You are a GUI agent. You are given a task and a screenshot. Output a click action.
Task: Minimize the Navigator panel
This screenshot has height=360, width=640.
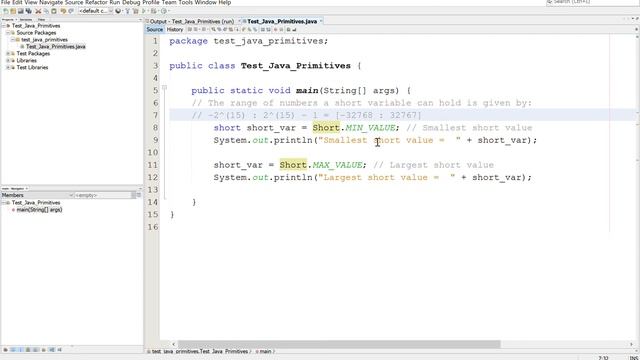pyautogui.click(x=140, y=189)
